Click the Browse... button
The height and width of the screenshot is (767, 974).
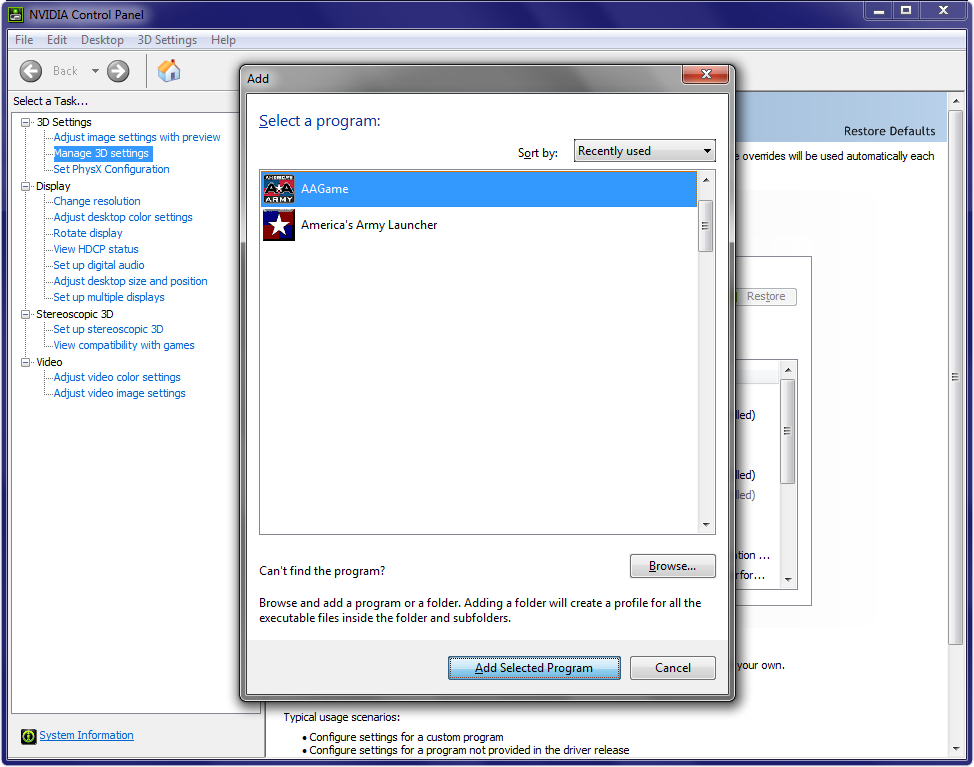coord(673,566)
